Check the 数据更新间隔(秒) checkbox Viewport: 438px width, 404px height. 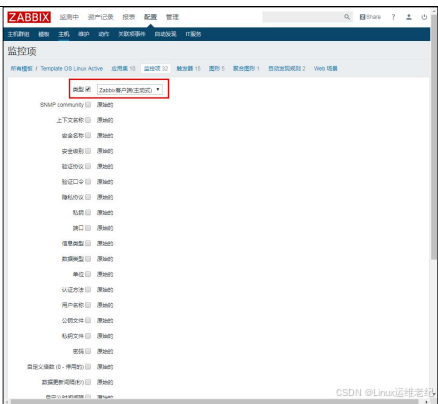click(88, 382)
